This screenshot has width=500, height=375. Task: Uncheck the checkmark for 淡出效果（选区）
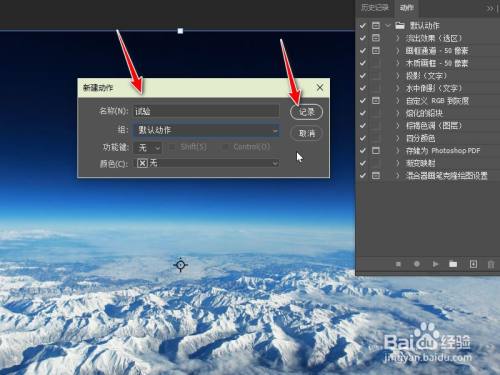coord(363,38)
